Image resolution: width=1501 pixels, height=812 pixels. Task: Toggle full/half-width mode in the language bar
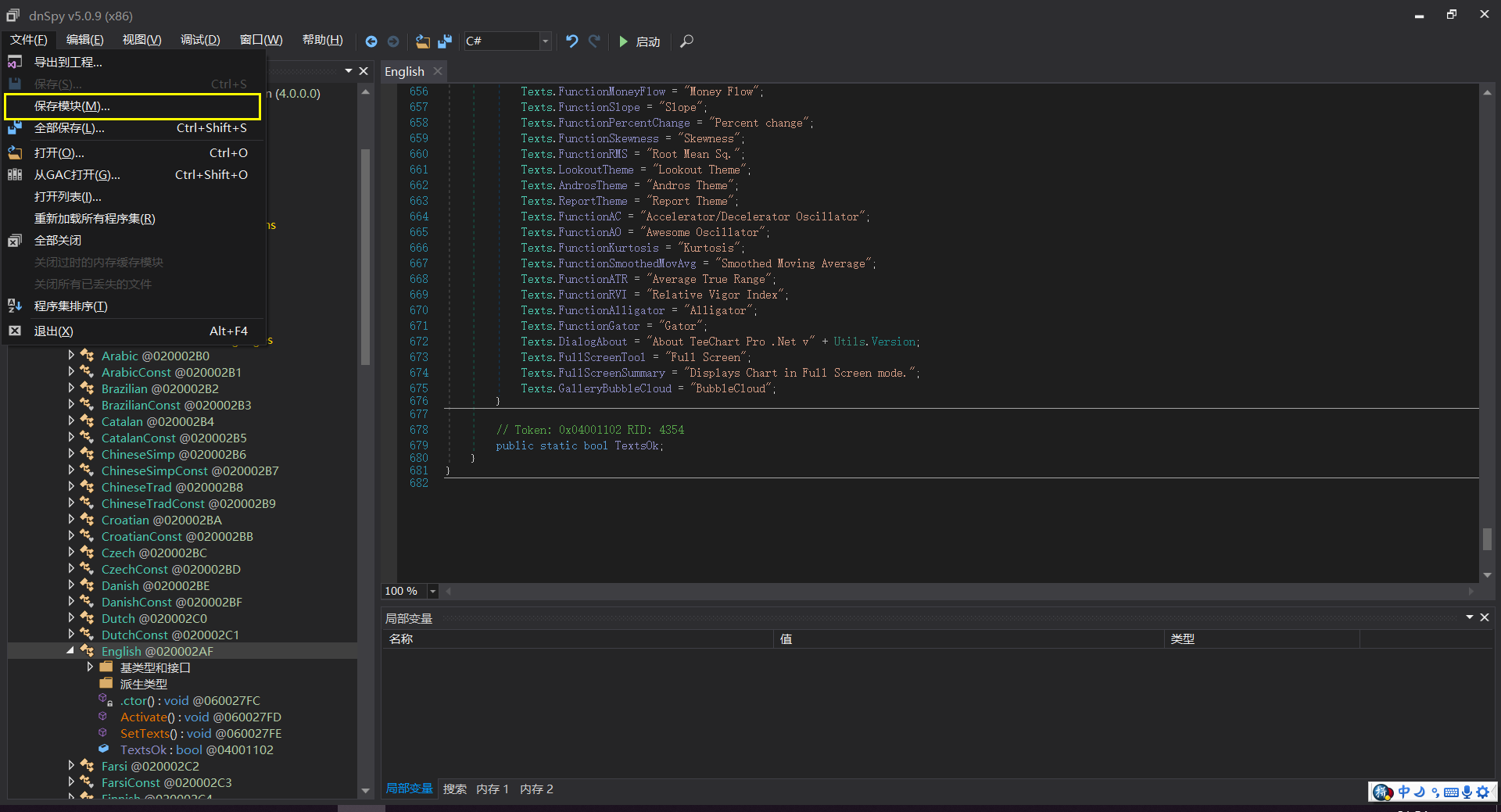click(x=1419, y=792)
